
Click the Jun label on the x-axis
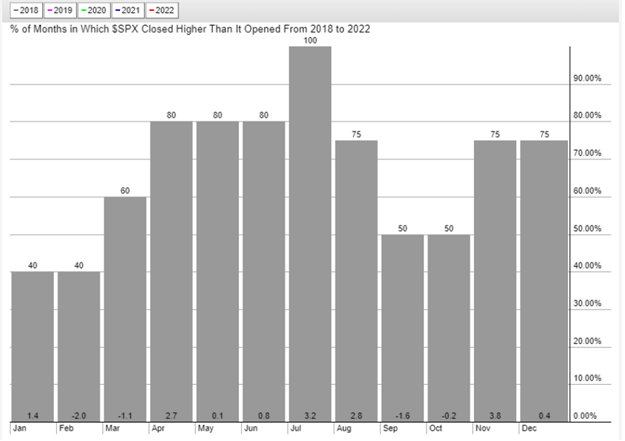tap(249, 428)
